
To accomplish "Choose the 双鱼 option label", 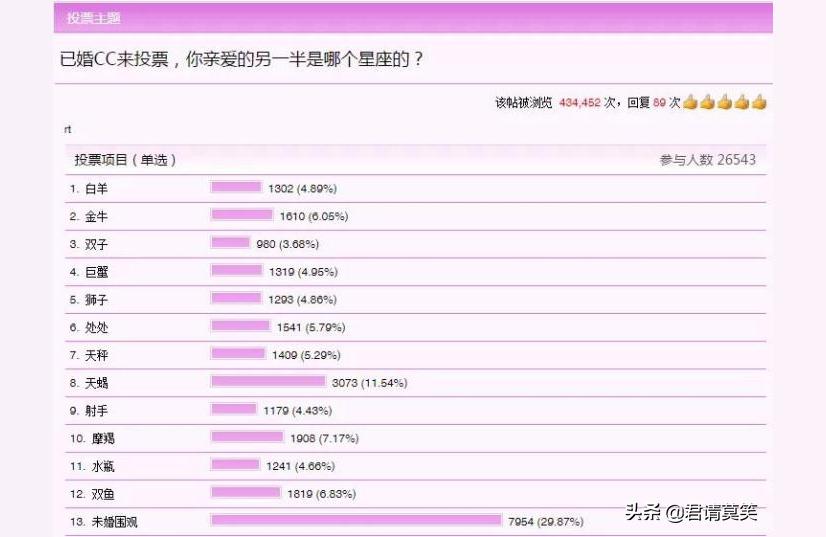I will coord(101,494).
